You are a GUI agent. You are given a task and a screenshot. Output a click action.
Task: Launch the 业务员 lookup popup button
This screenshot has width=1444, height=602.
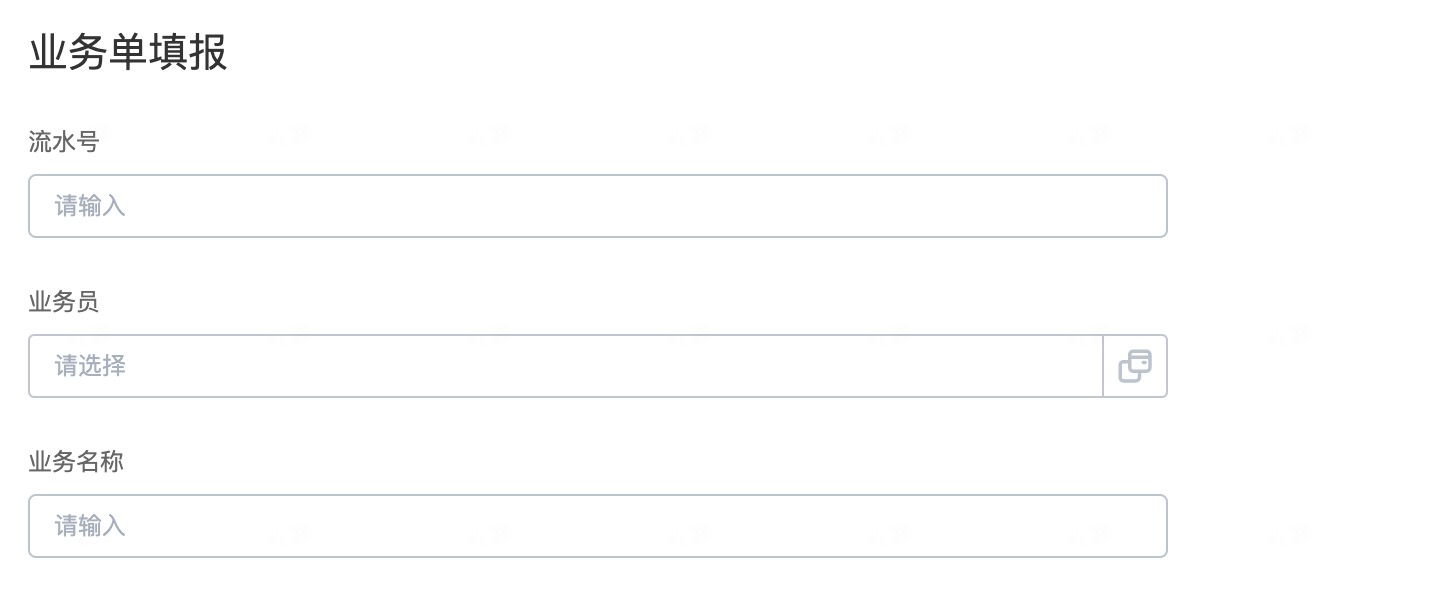[1135, 366]
